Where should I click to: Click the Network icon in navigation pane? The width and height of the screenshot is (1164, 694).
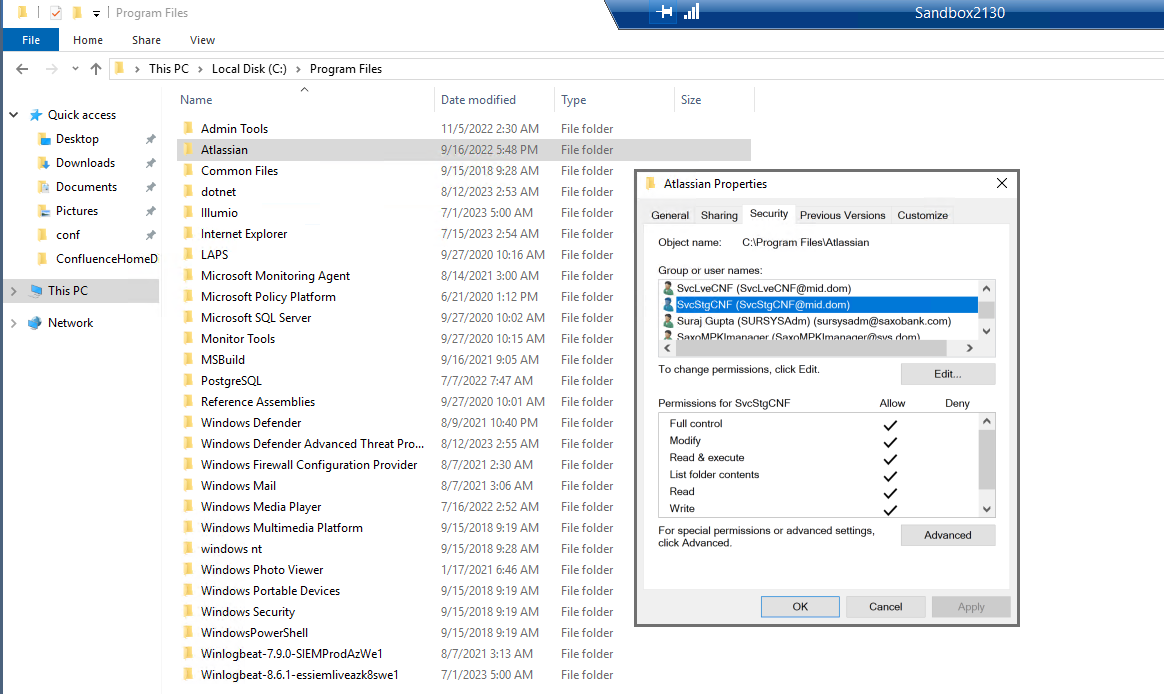(35, 323)
